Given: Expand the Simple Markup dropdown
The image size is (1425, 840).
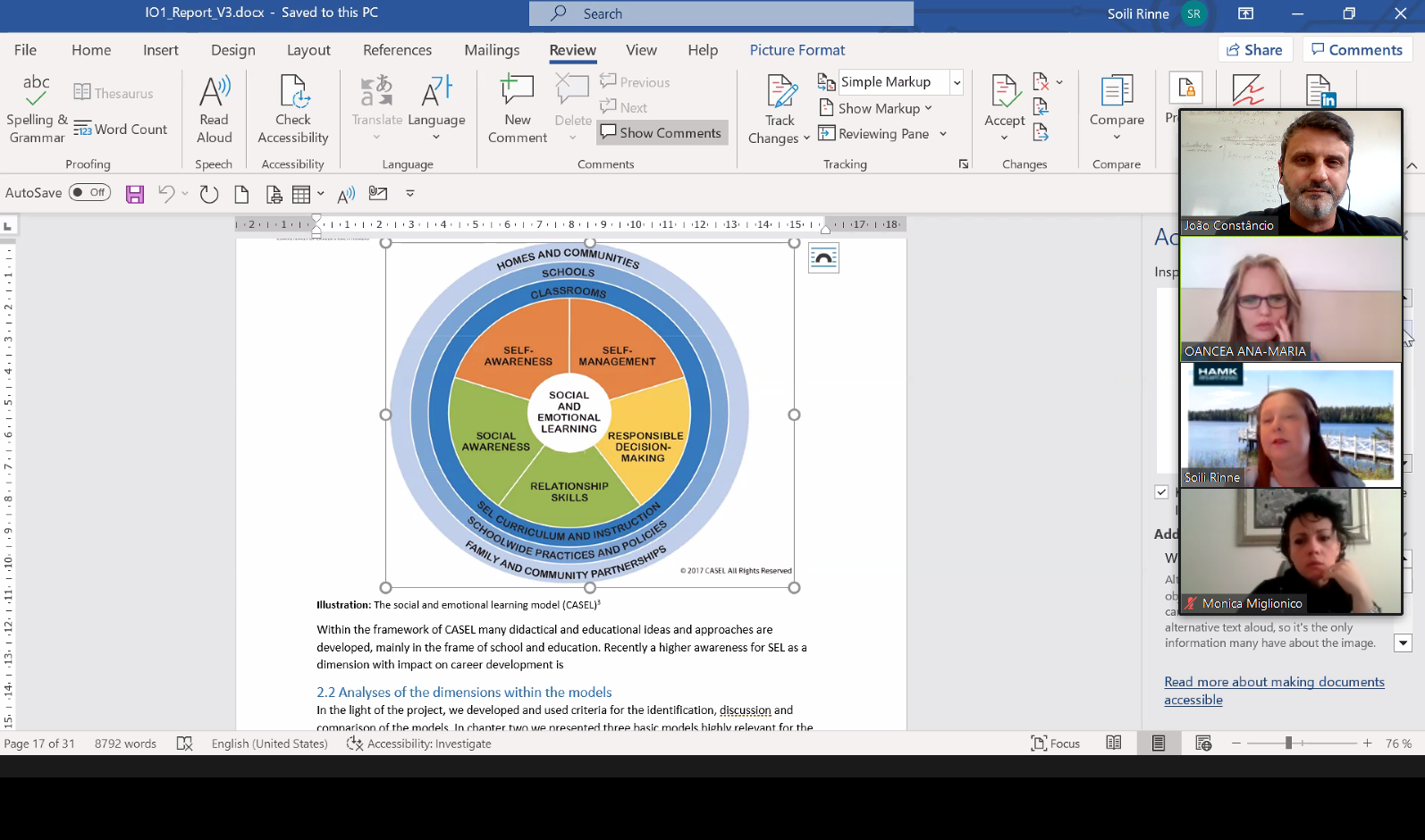Looking at the screenshot, I should 957,82.
